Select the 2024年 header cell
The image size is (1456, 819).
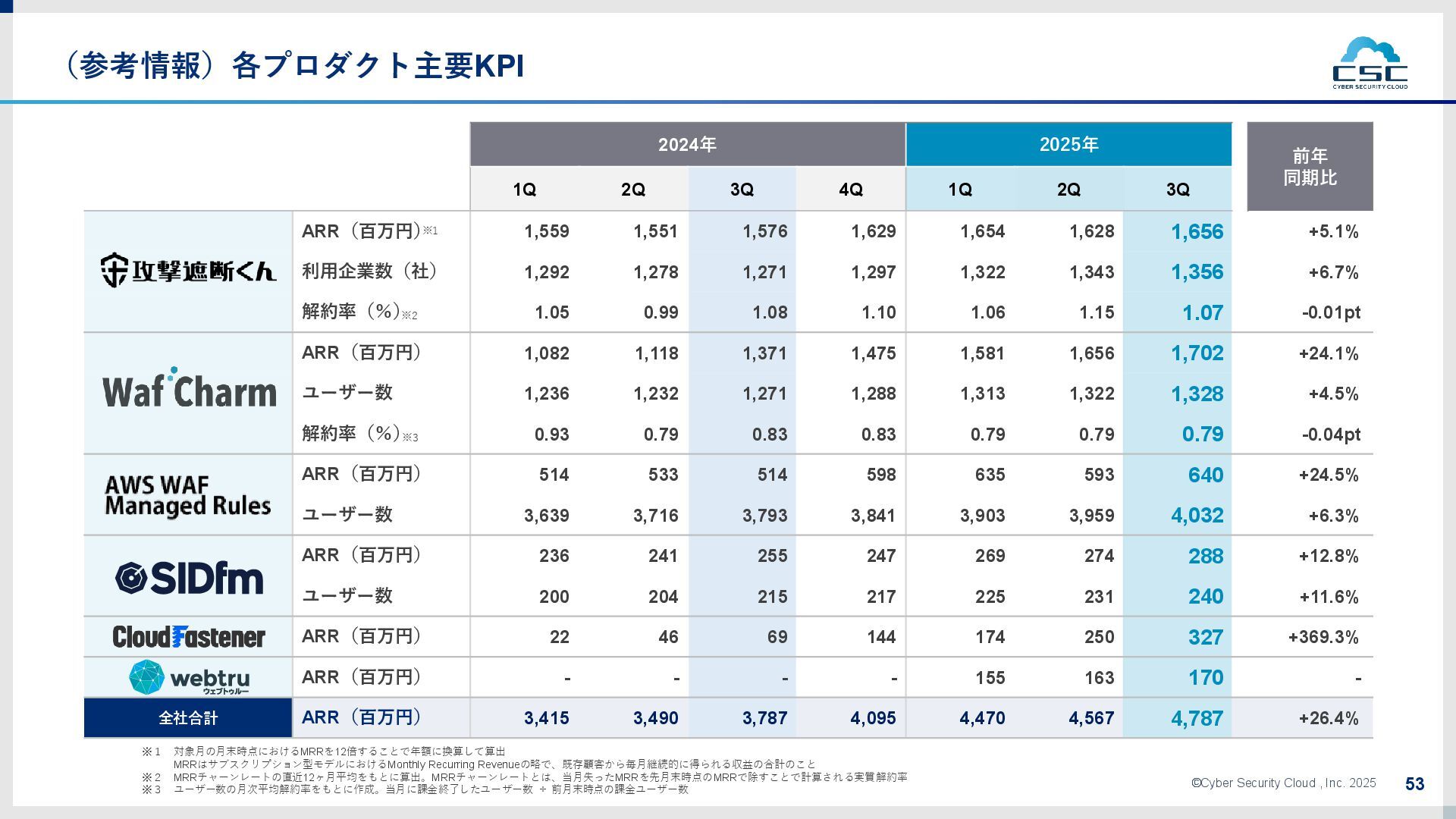point(687,144)
